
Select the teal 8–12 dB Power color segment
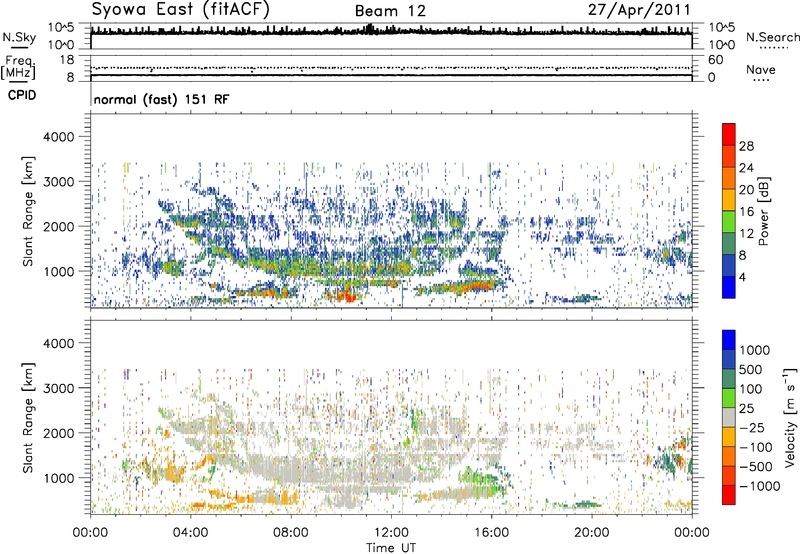click(x=729, y=243)
